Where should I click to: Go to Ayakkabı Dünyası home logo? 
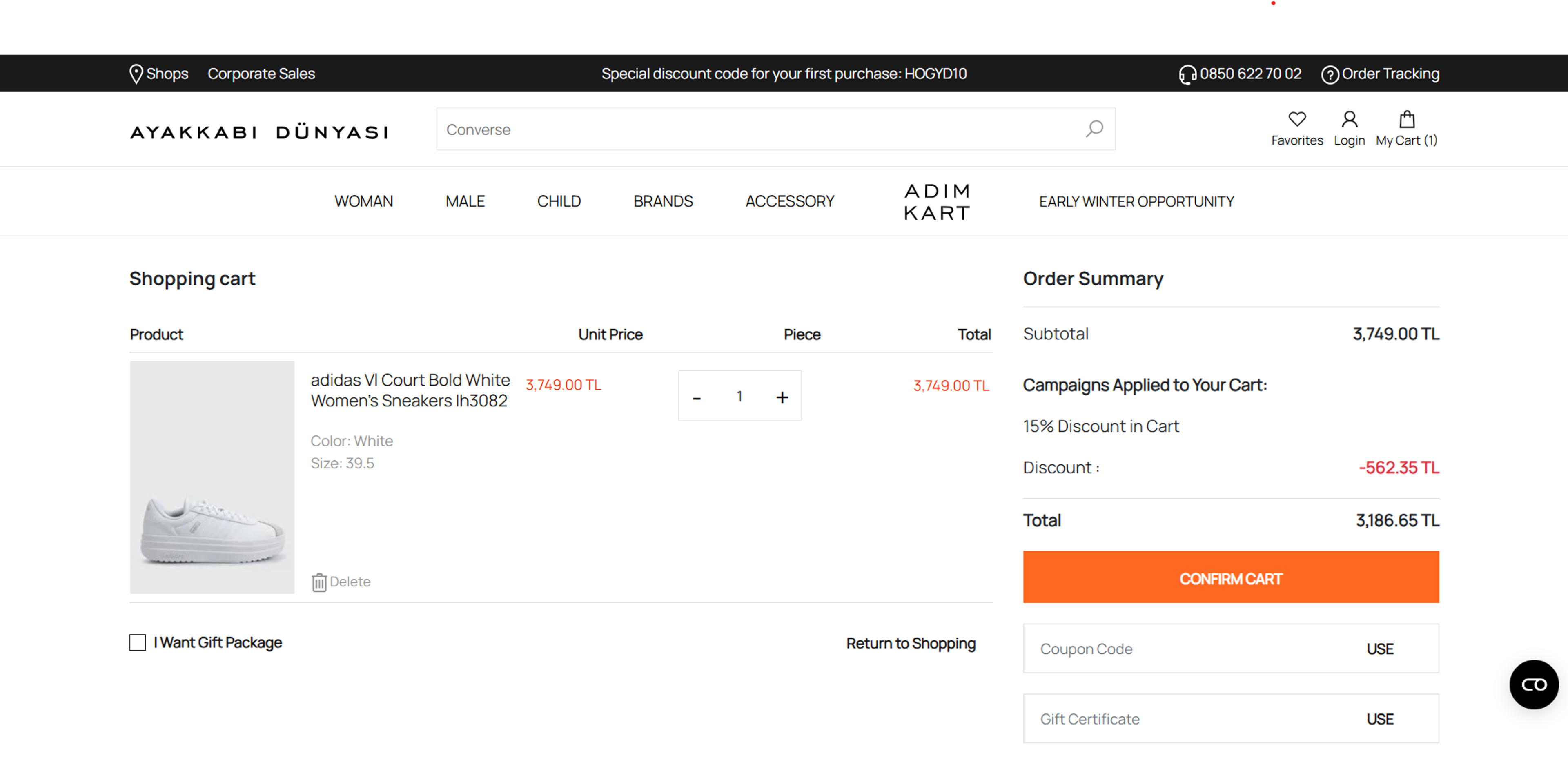pos(259,132)
